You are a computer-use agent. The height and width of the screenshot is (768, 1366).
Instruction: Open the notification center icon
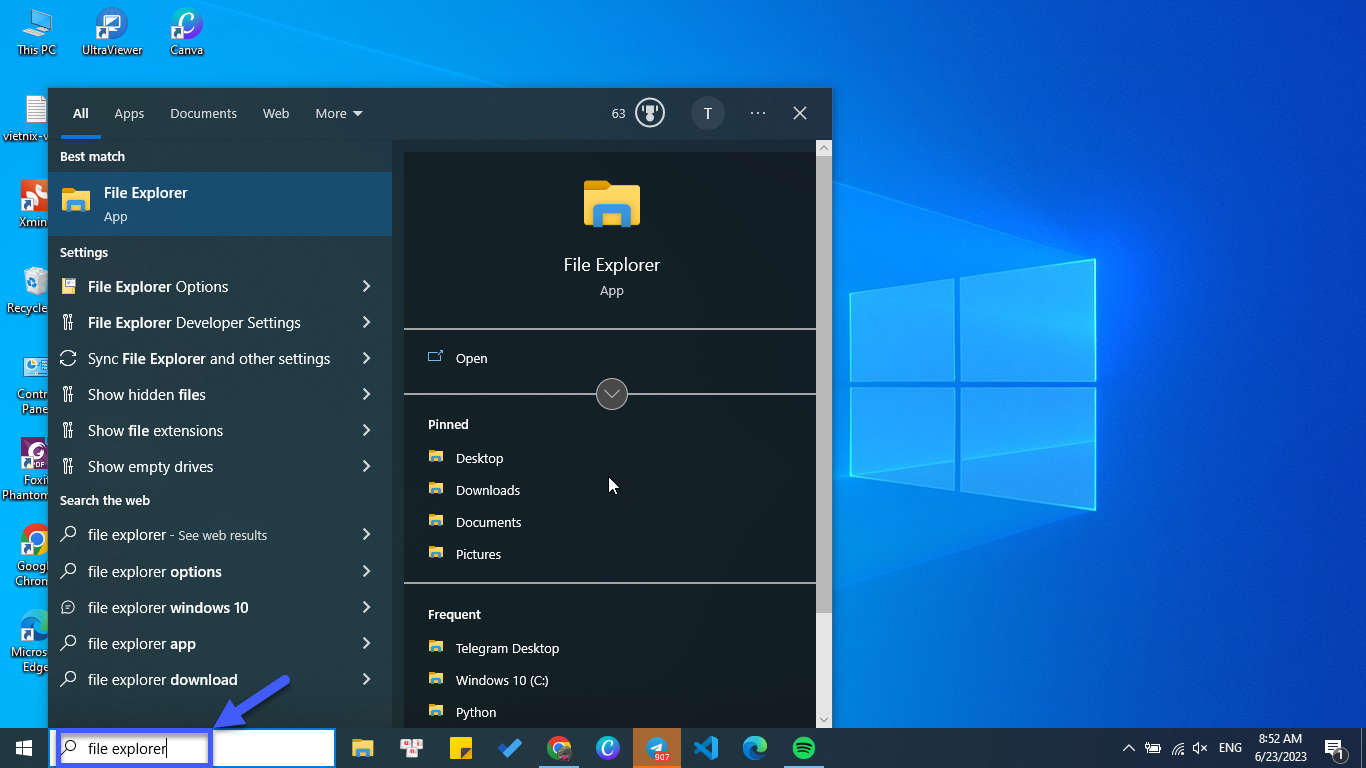[x=1334, y=748]
